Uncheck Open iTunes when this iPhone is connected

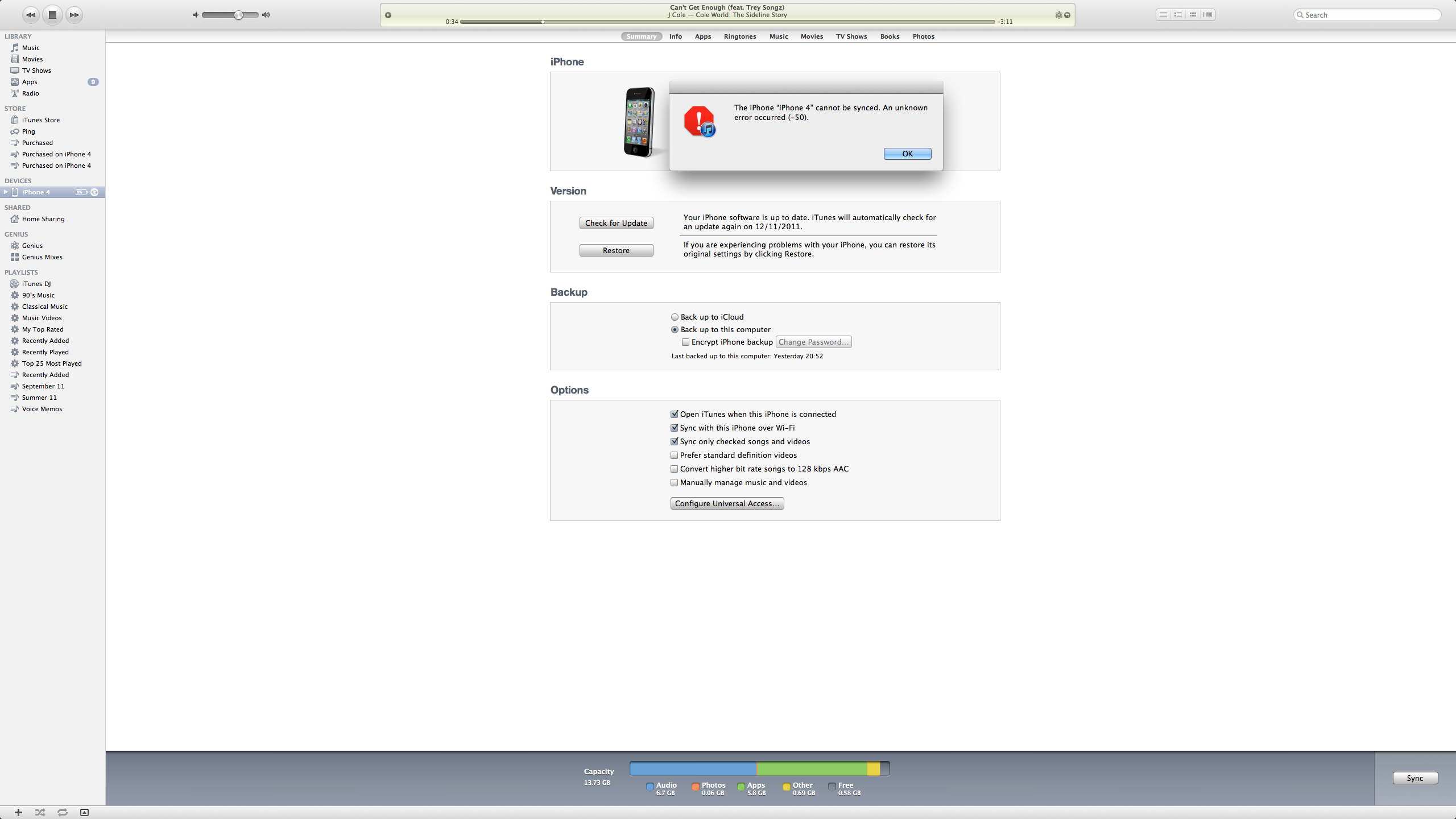pos(674,414)
